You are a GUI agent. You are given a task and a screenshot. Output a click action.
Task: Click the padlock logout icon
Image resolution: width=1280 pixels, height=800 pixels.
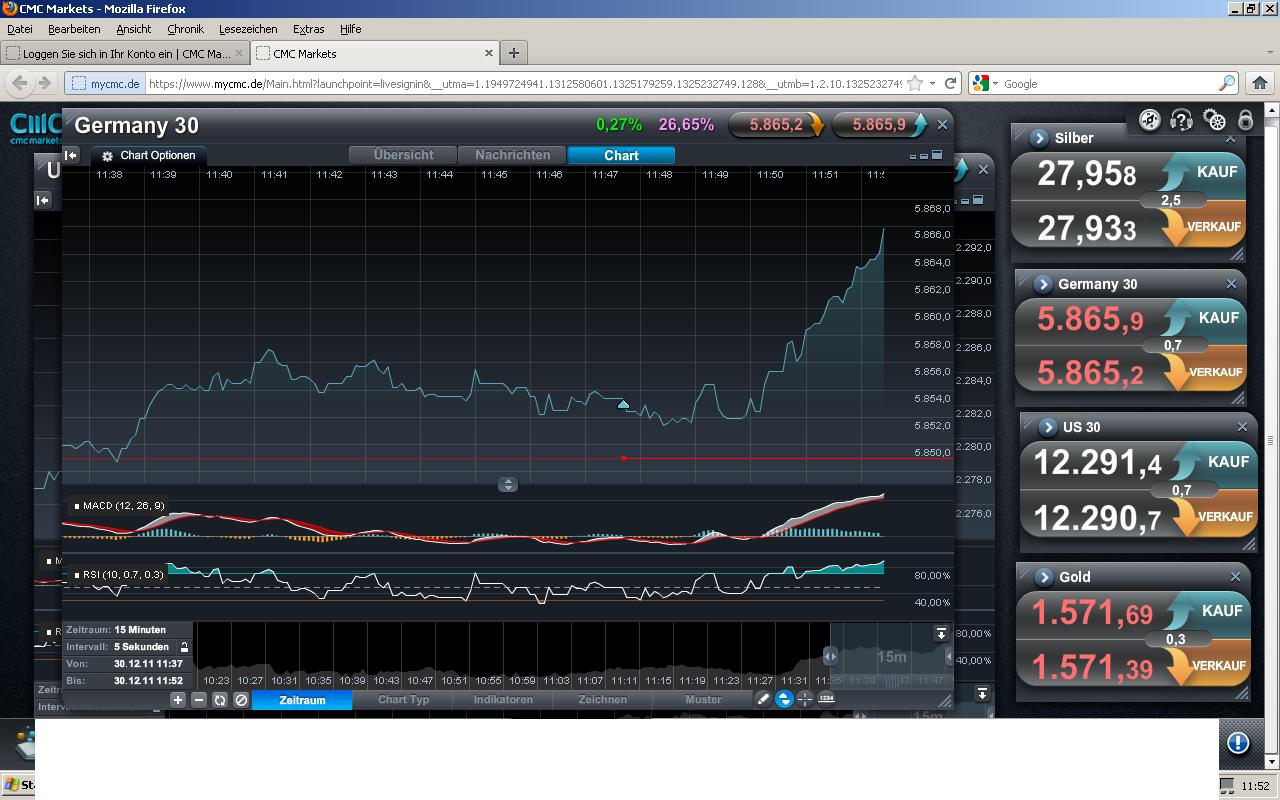1245,121
